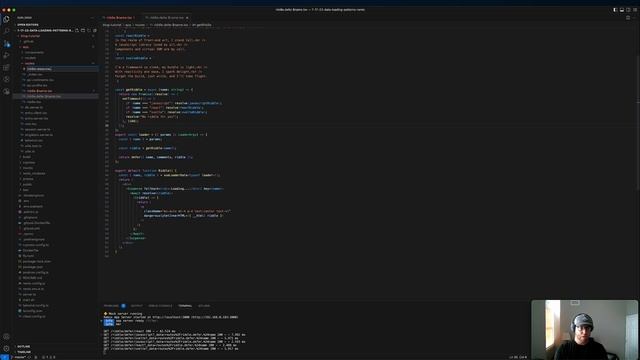Image resolution: width=640 pixels, height=360 pixels.
Task: Click synchronize changes icon in status bar
Action: tap(29, 357)
